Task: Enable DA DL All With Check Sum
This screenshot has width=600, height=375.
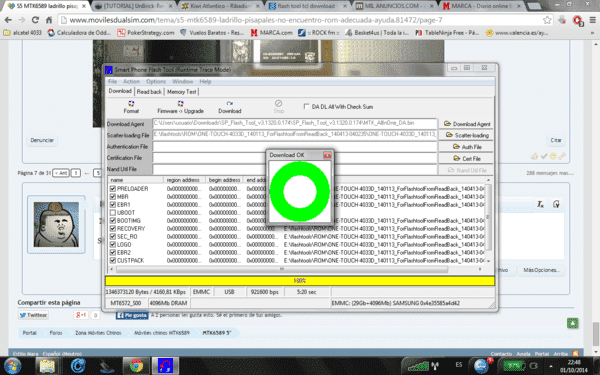Action: (x=306, y=106)
